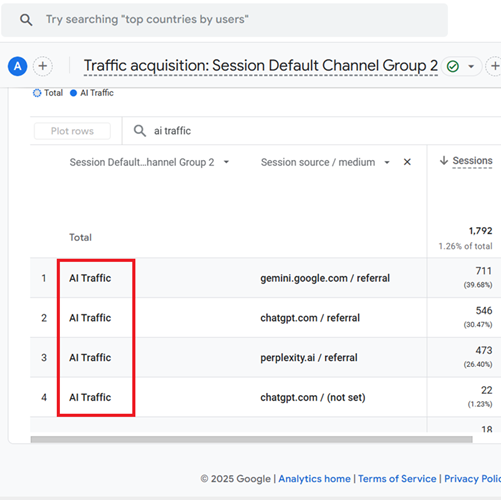The image size is (501, 500).
Task: Click "chatgpt.com / referral" cell
Action: [310, 318]
